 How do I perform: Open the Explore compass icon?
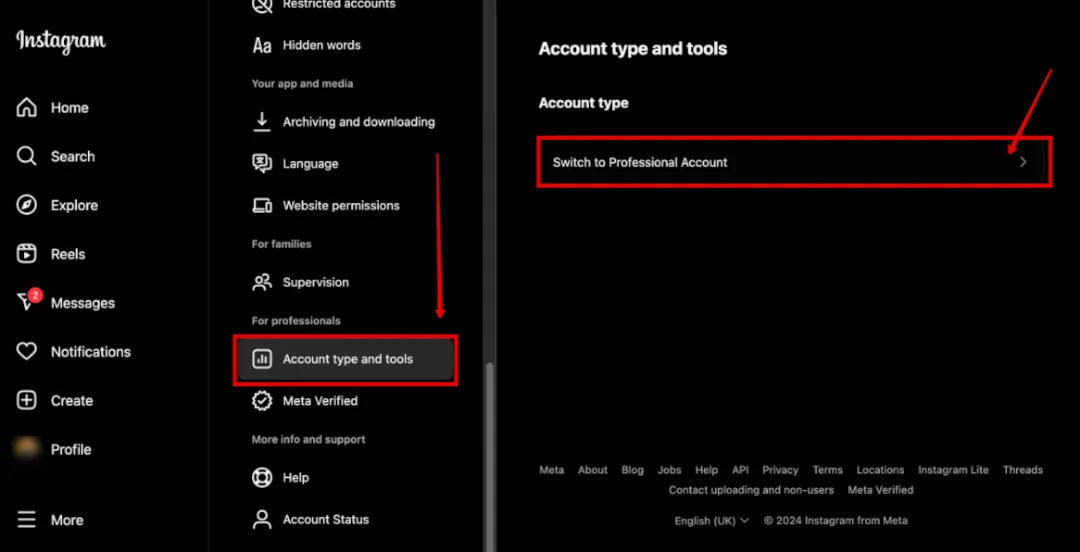click(x=26, y=205)
